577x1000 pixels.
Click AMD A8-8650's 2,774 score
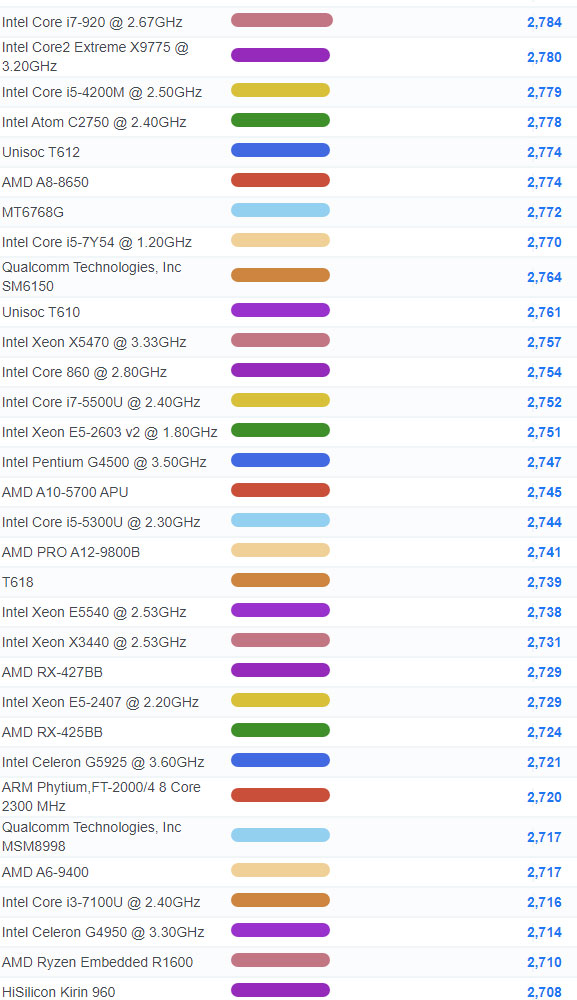coord(544,182)
